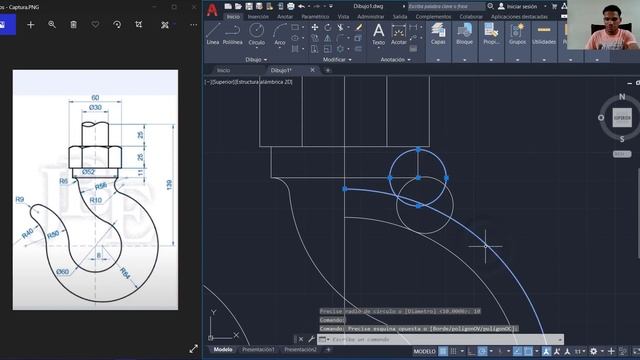This screenshot has height=360, width=640.
Task: Open the annotation scale 1:1 dropdown
Action: pyautogui.click(x=580, y=351)
